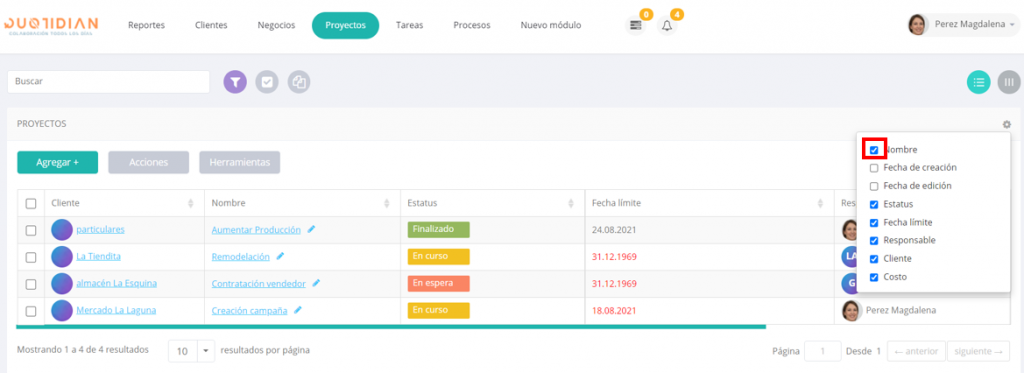Open Aumentar Producción project link
The width and height of the screenshot is (1024, 373).
coord(256,230)
